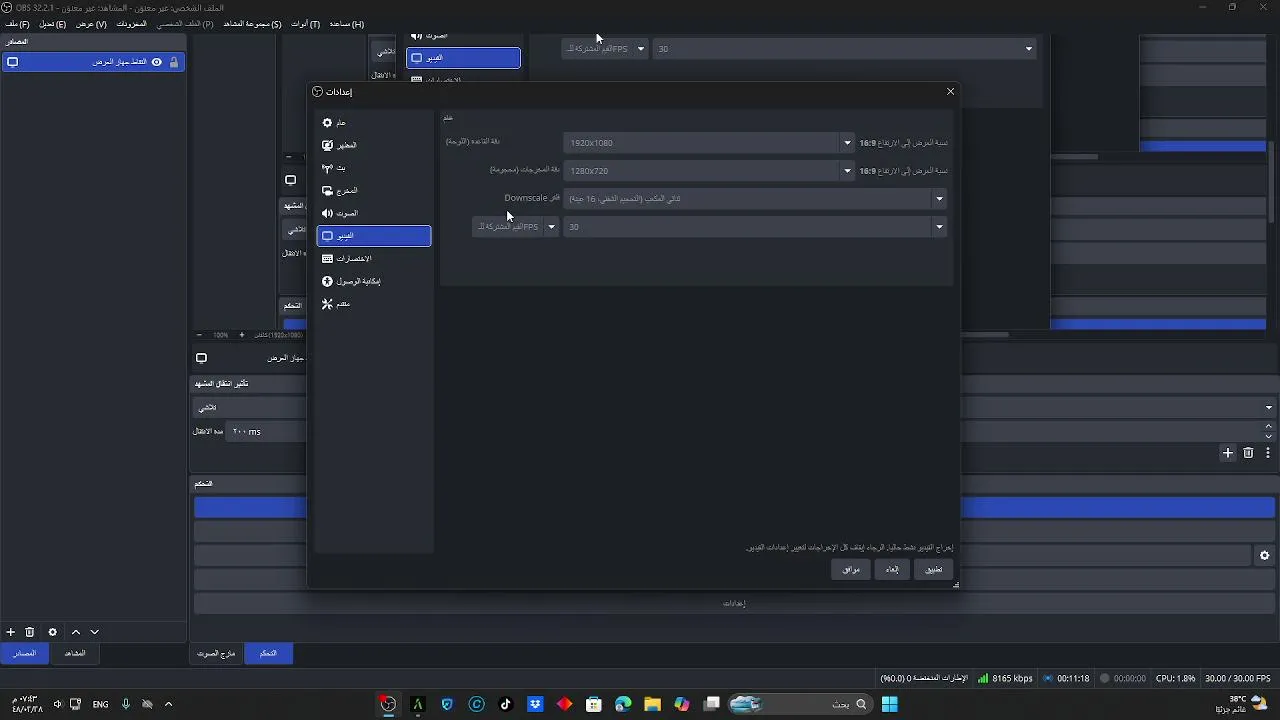Click CPU: 1.8% status text
1280x720 pixels.
pyautogui.click(x=1175, y=678)
